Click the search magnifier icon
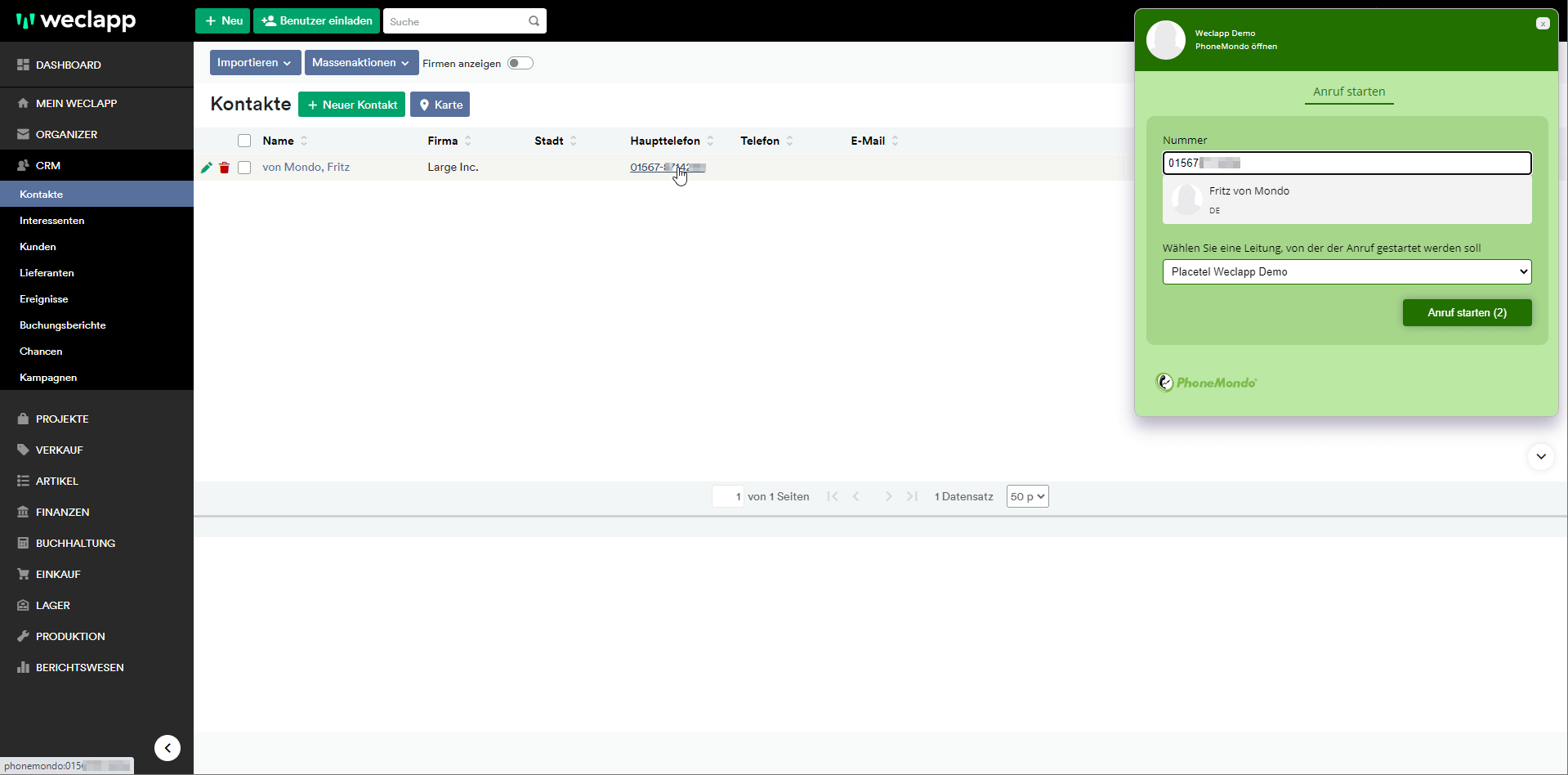 (x=534, y=21)
